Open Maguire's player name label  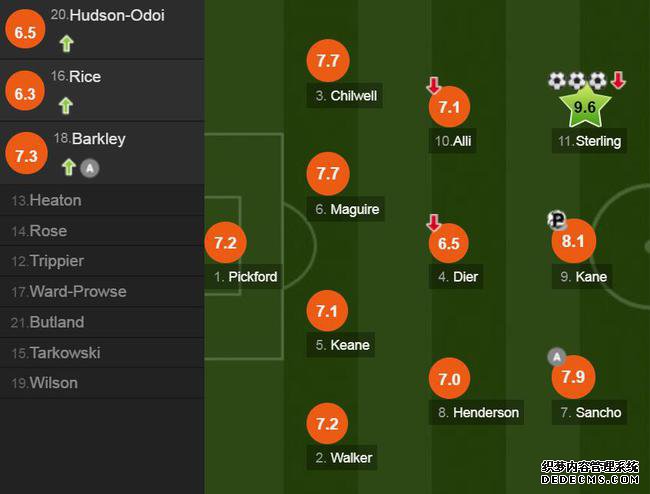click(346, 209)
